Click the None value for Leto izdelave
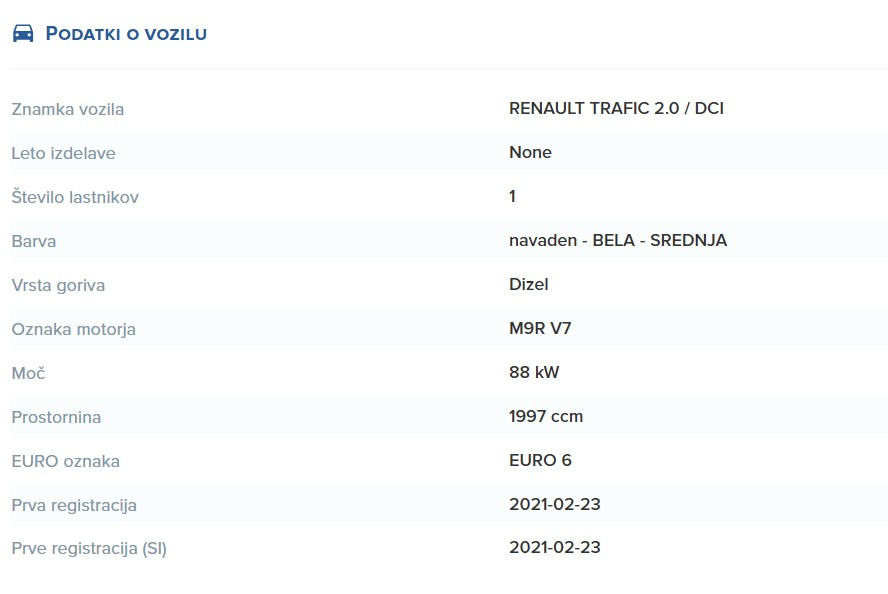The image size is (888, 594). tap(530, 152)
